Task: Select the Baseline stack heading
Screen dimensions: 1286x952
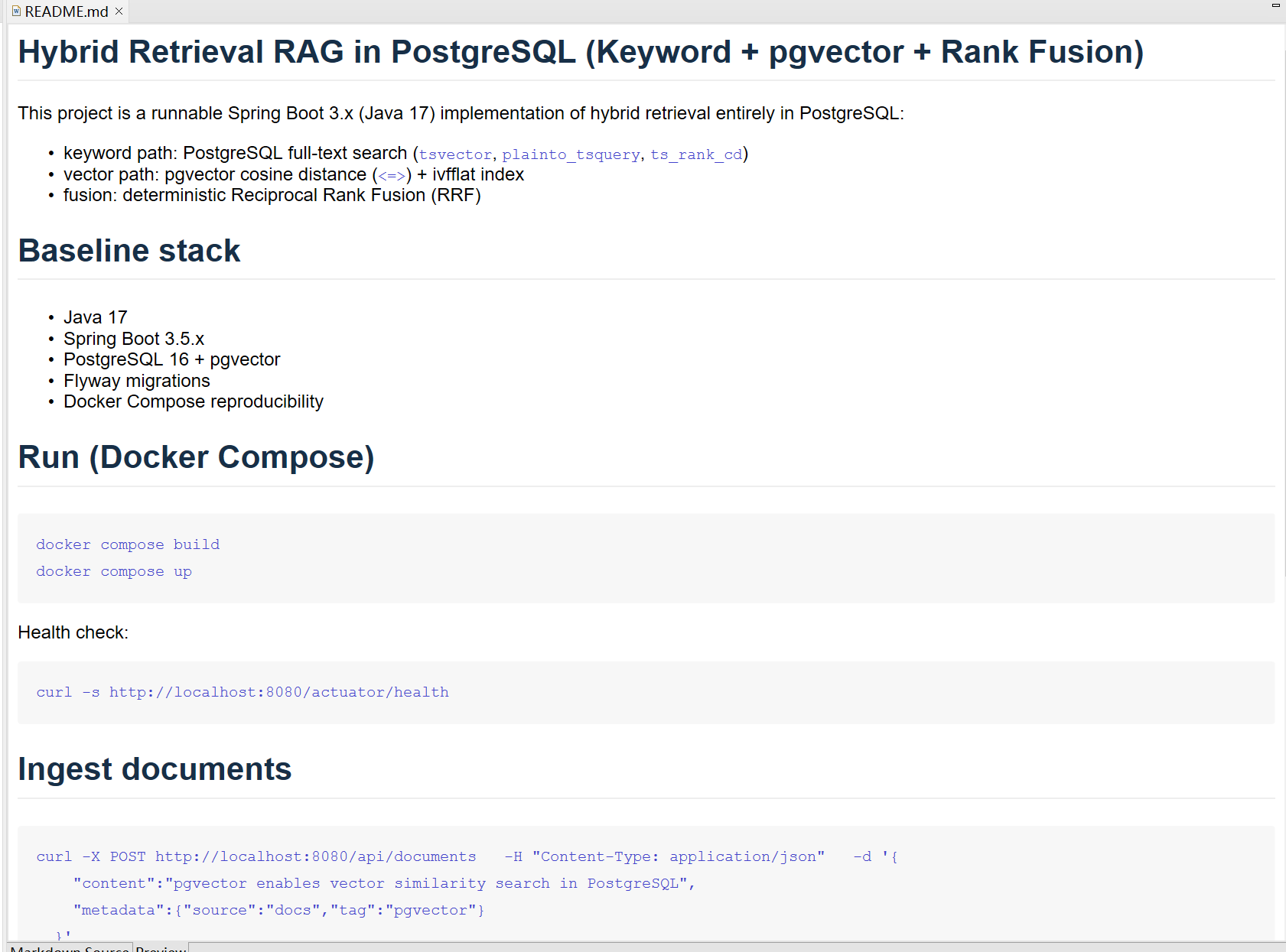Action: [x=129, y=250]
